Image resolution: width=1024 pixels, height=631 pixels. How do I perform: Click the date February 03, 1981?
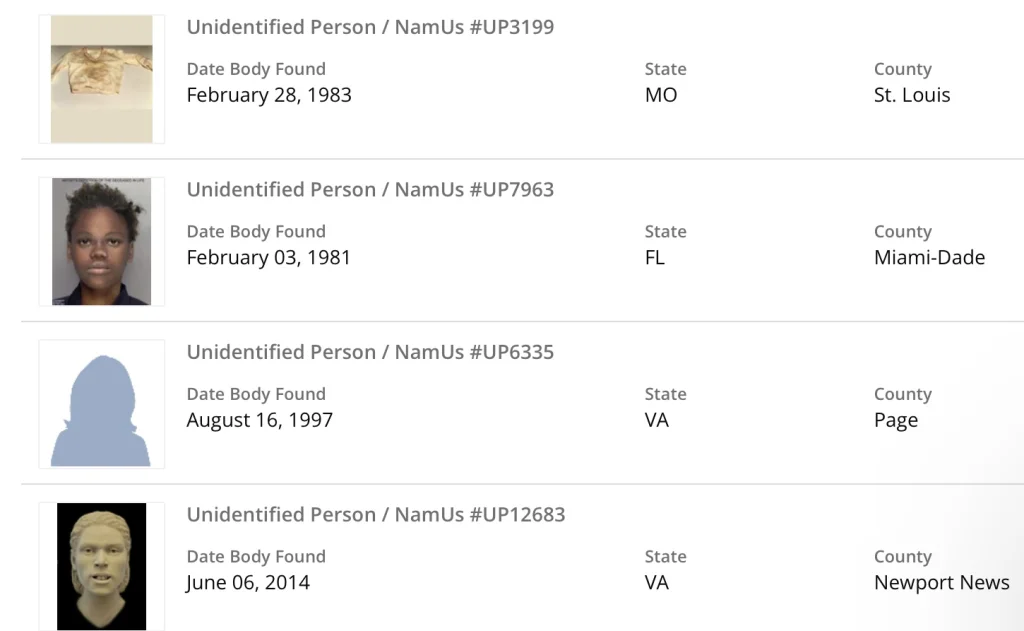tap(269, 257)
